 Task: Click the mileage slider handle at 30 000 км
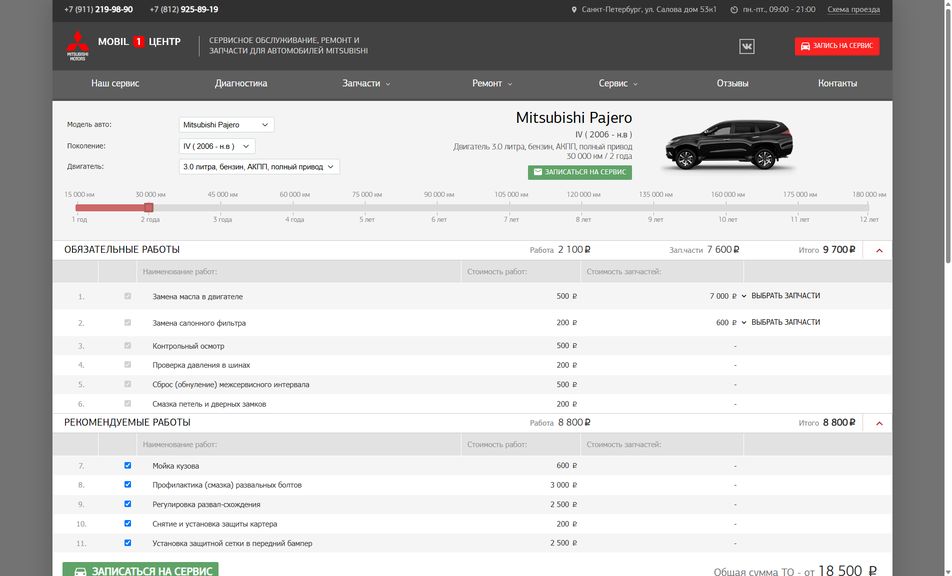tap(149, 208)
